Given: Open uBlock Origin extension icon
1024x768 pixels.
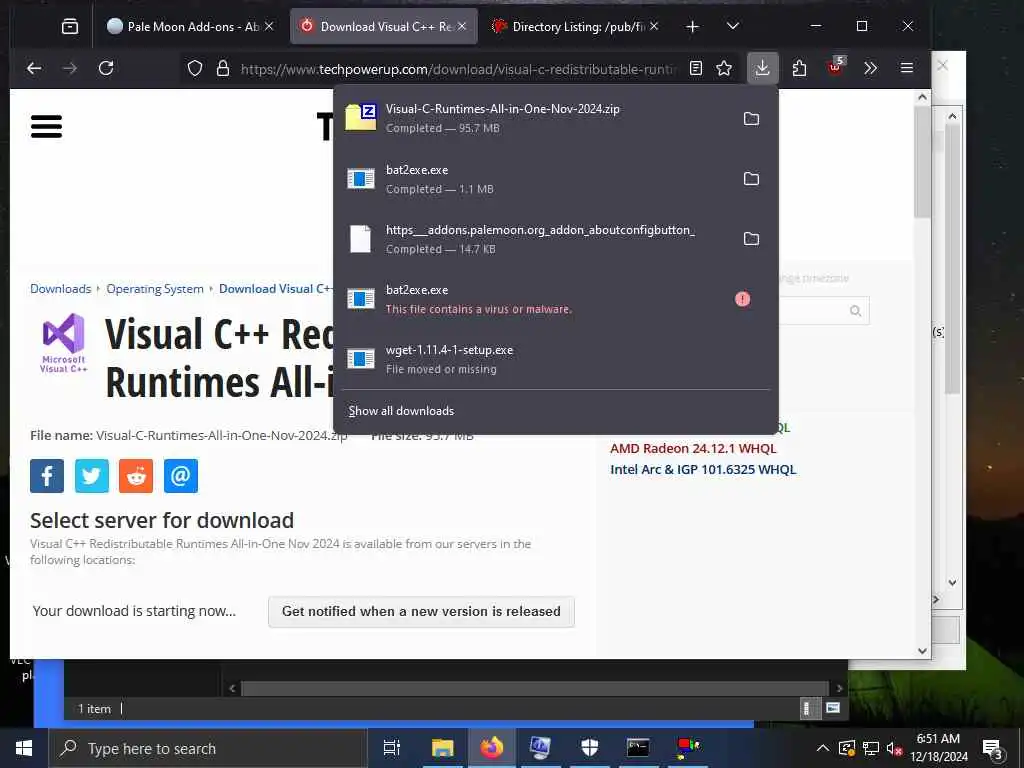Looking at the screenshot, I should pyautogui.click(x=835, y=68).
